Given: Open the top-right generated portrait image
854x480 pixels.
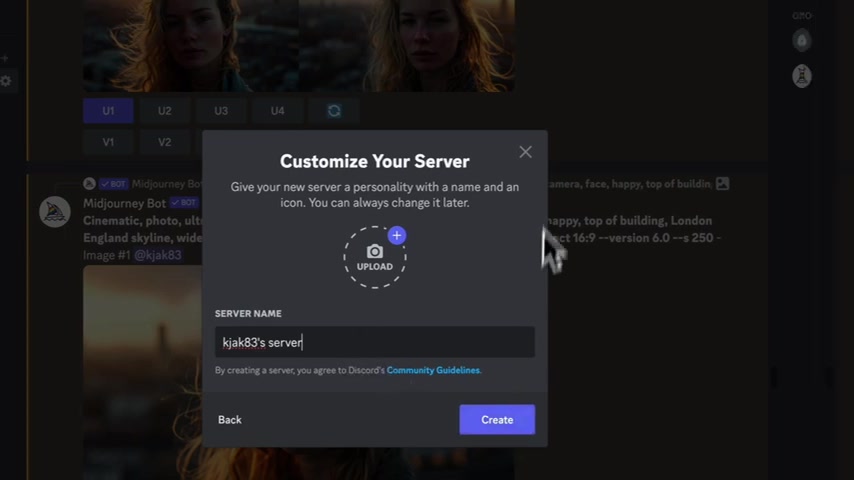Looking at the screenshot, I should click(x=407, y=46).
